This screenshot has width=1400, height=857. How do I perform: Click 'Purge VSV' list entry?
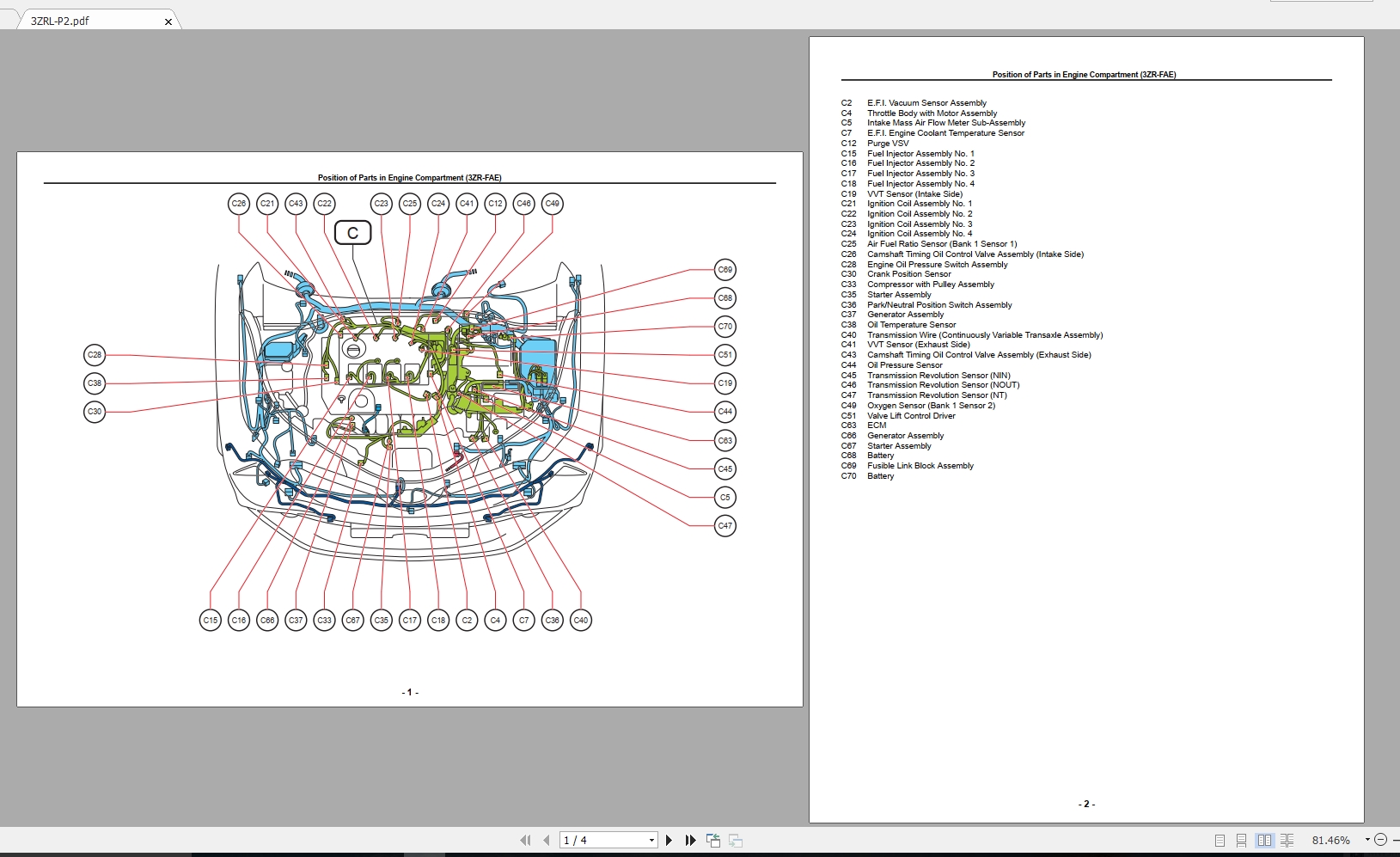click(x=888, y=144)
